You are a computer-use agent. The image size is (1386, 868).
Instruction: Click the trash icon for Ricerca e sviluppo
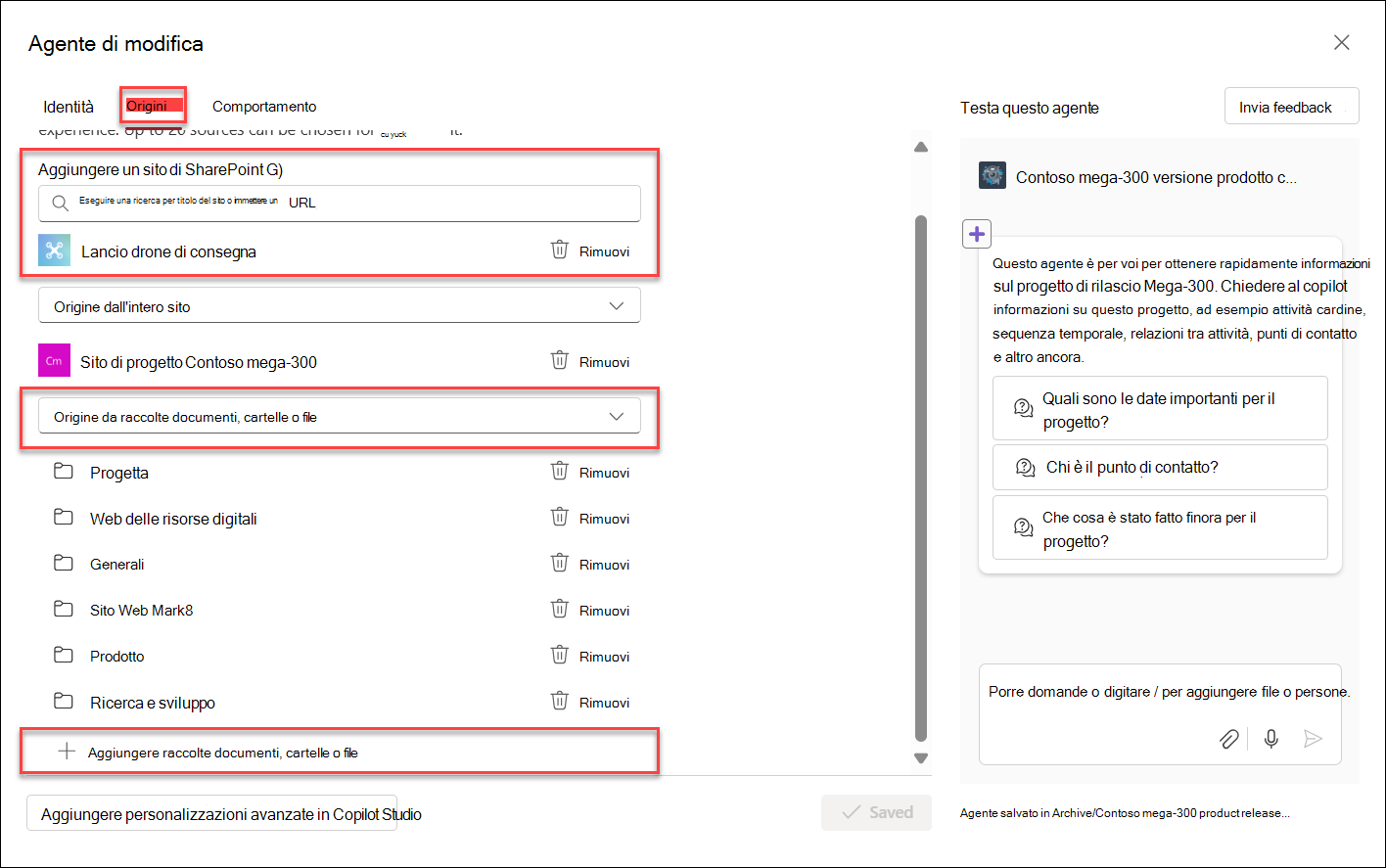coord(560,702)
